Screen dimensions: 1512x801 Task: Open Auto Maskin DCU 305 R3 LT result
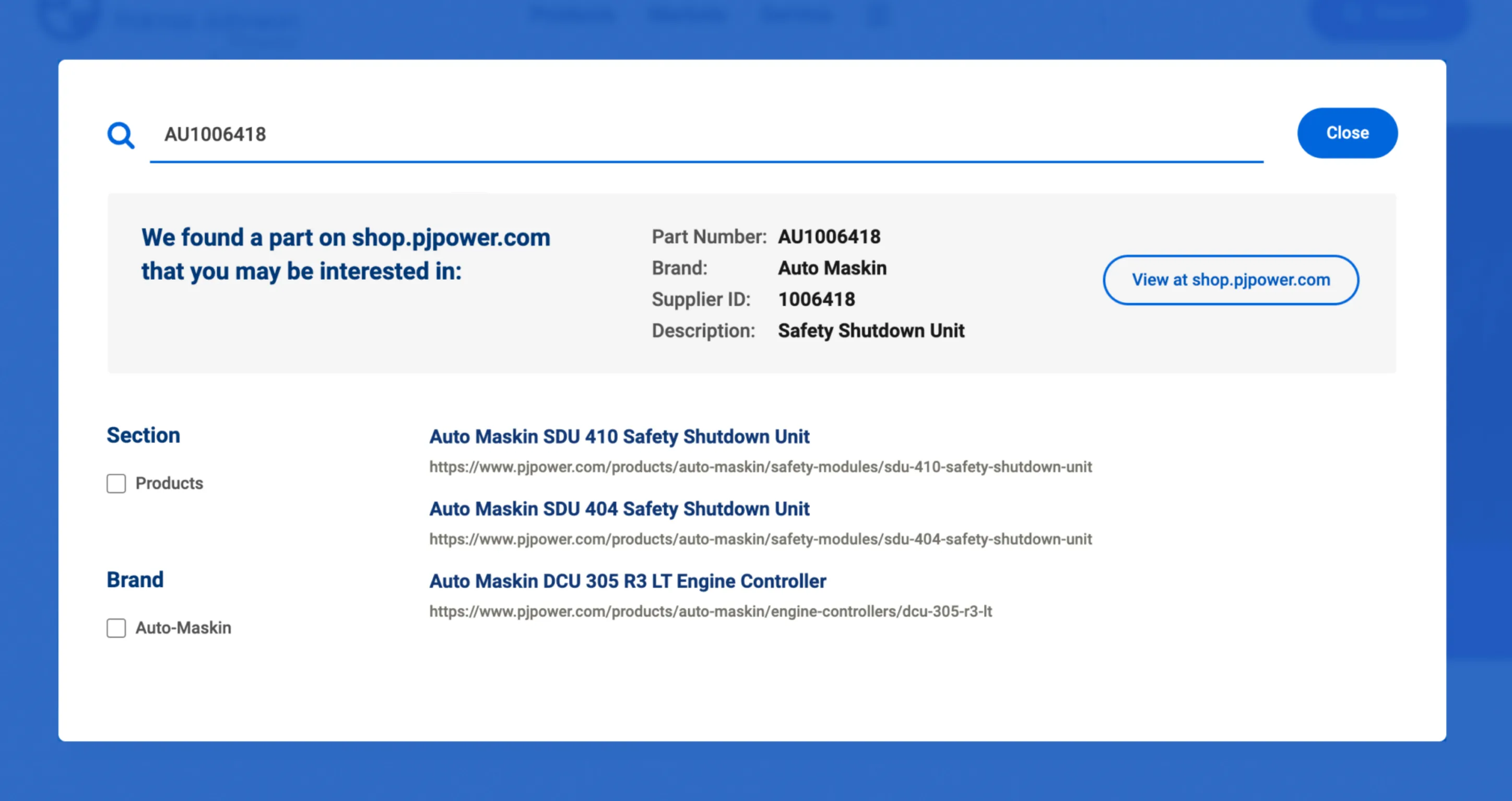628,581
